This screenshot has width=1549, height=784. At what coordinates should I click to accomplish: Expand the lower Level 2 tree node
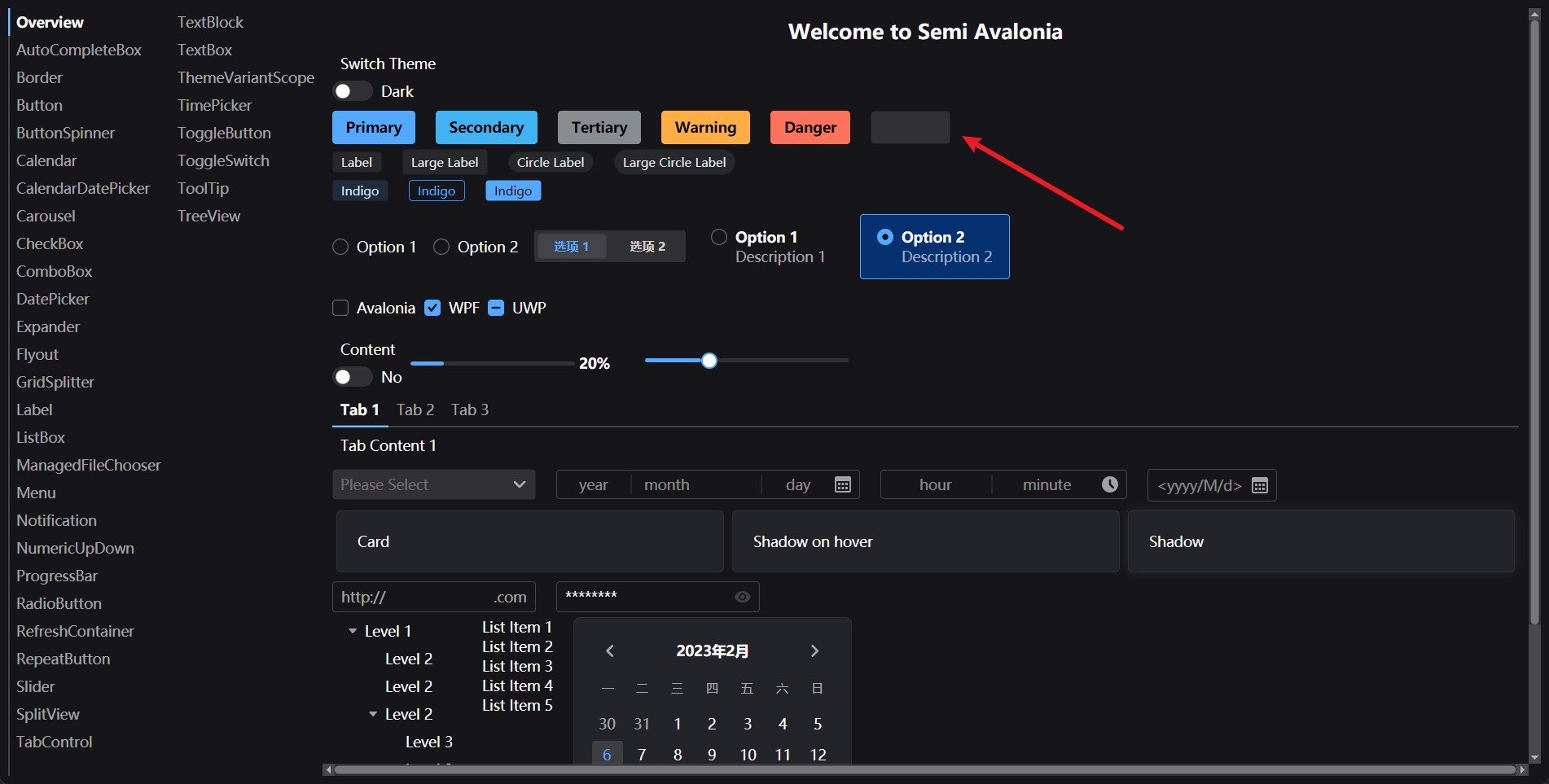tap(373, 714)
